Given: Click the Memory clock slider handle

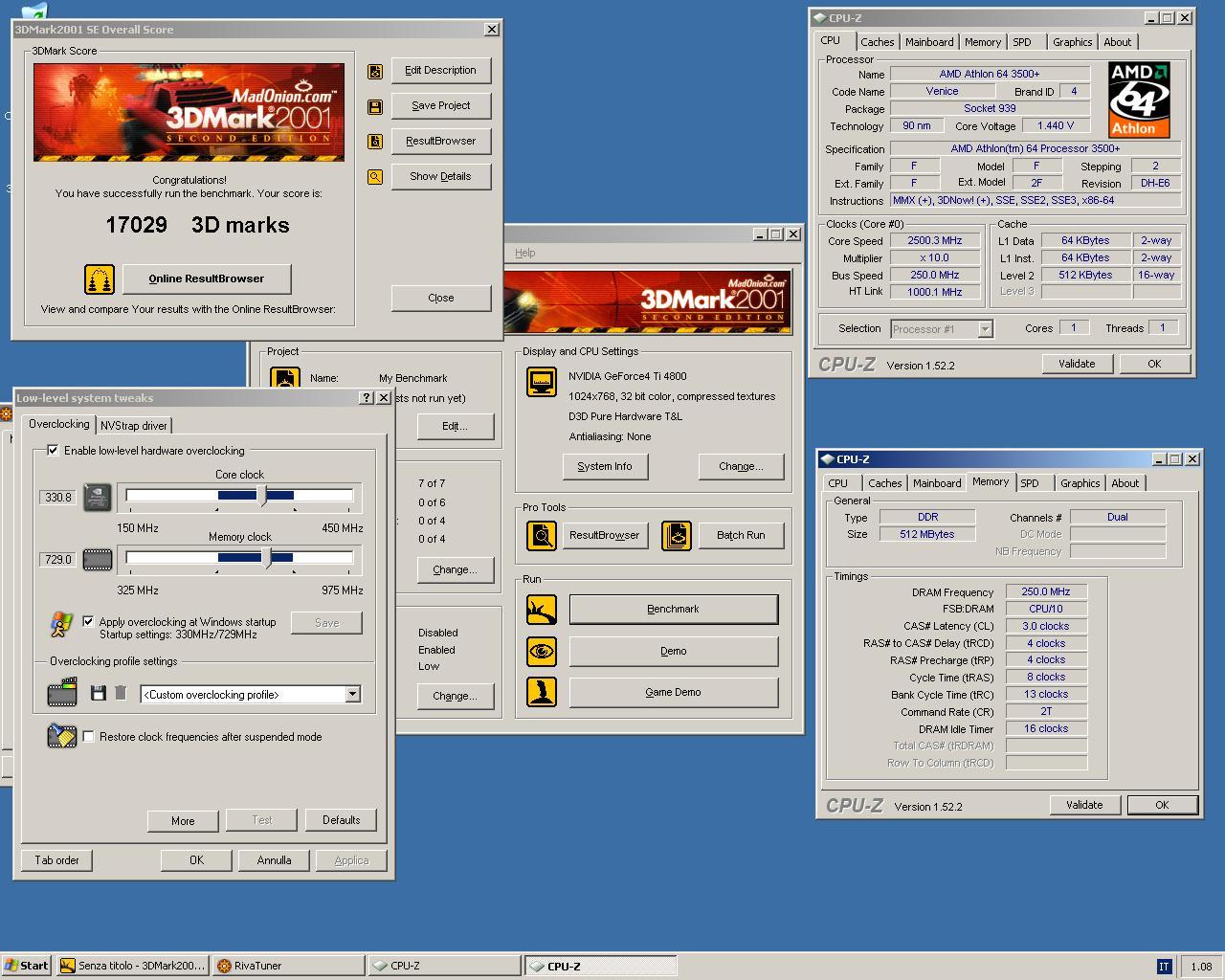Looking at the screenshot, I should tap(267, 558).
